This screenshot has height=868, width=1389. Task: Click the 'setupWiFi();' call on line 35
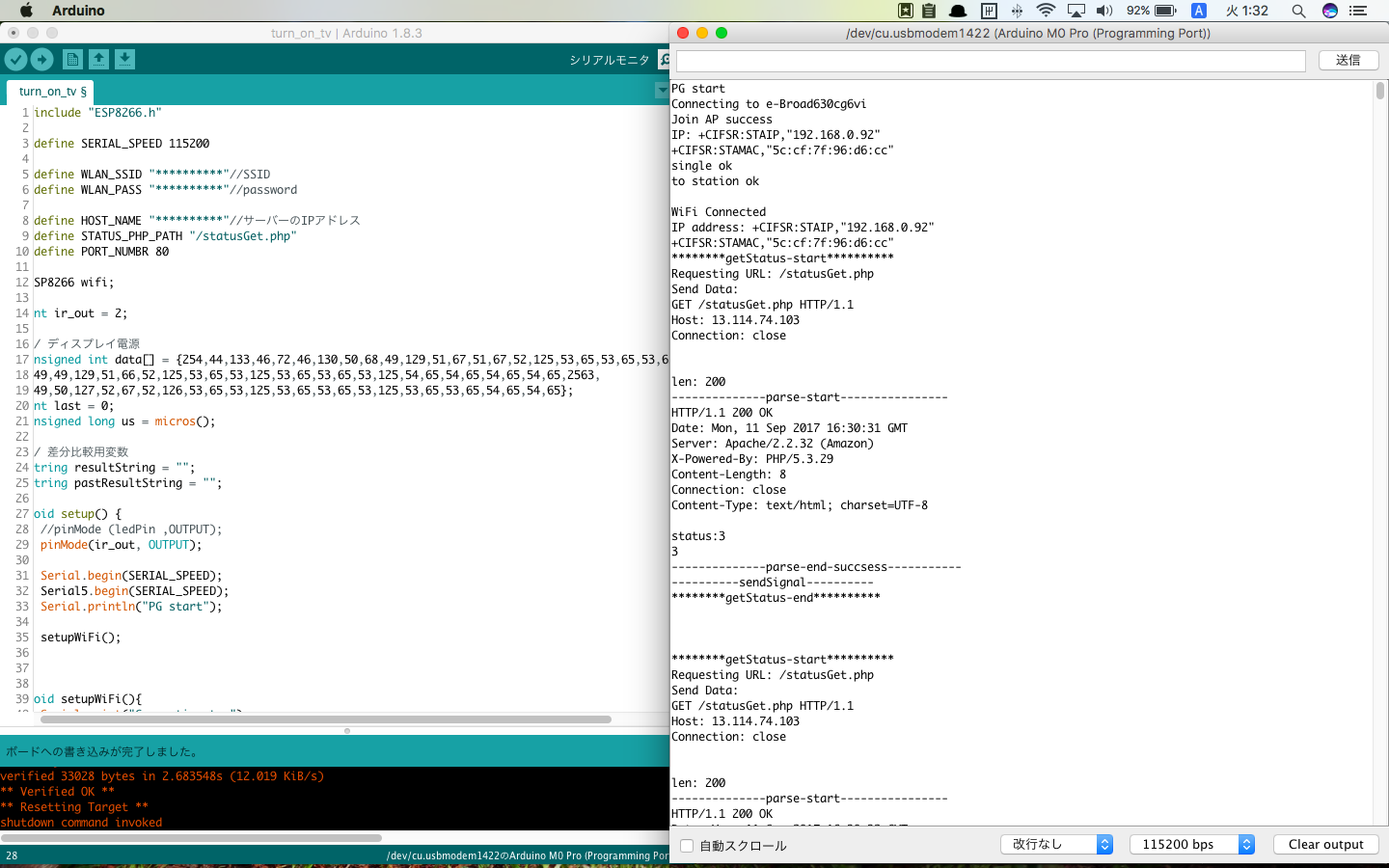tap(81, 637)
